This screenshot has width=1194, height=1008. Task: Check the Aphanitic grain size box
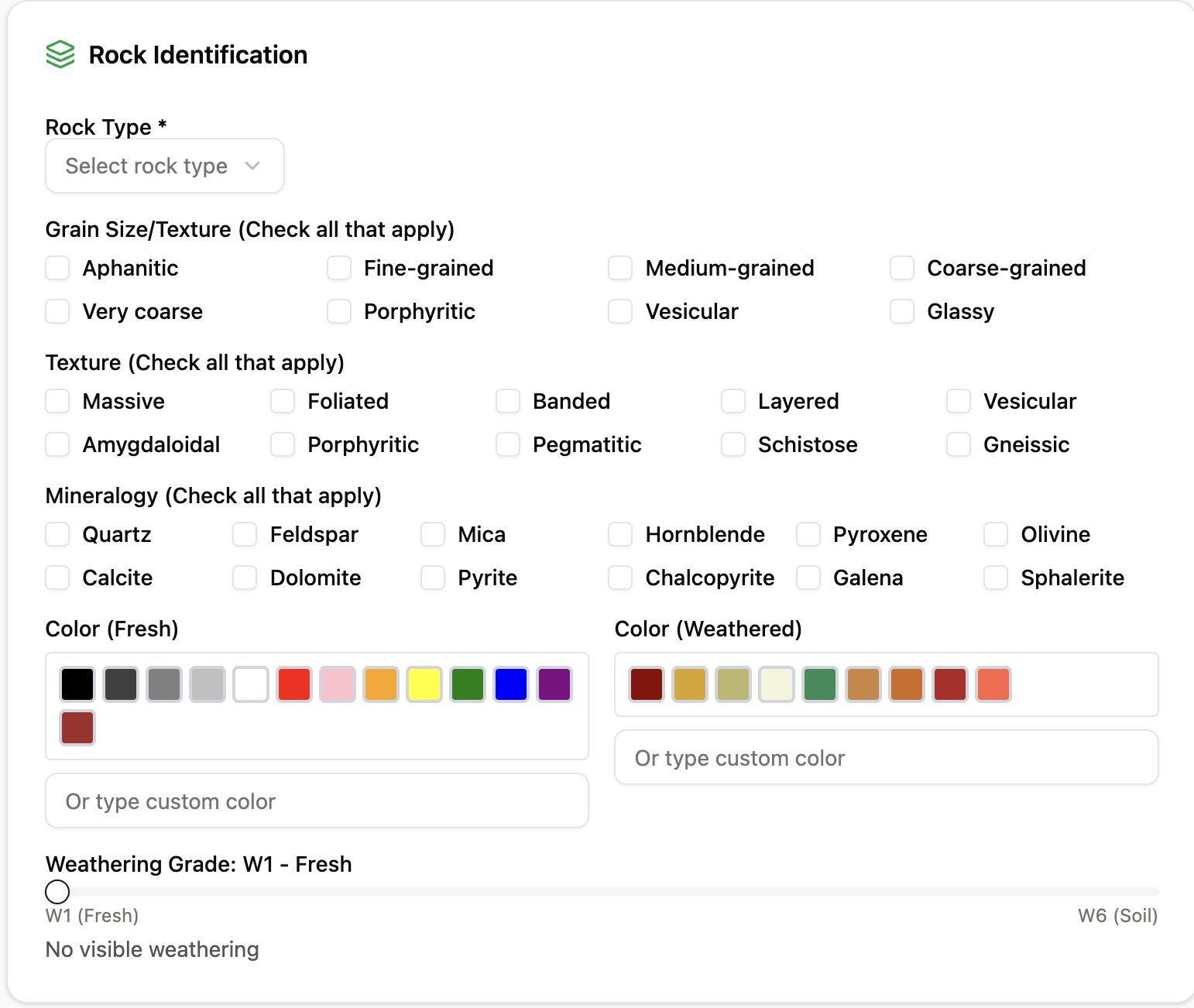[57, 268]
